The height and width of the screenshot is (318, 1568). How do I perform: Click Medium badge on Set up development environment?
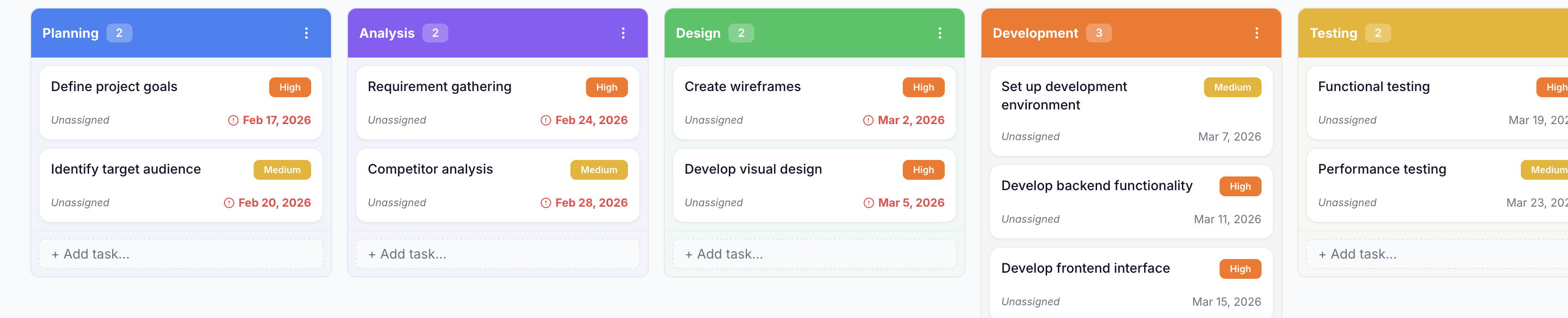pos(1232,87)
